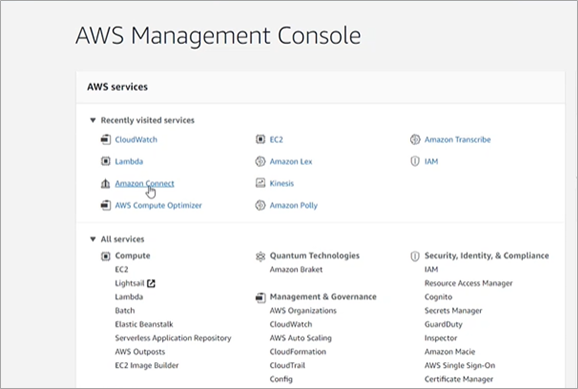Open CloudWatch from recently visited services

point(136,140)
